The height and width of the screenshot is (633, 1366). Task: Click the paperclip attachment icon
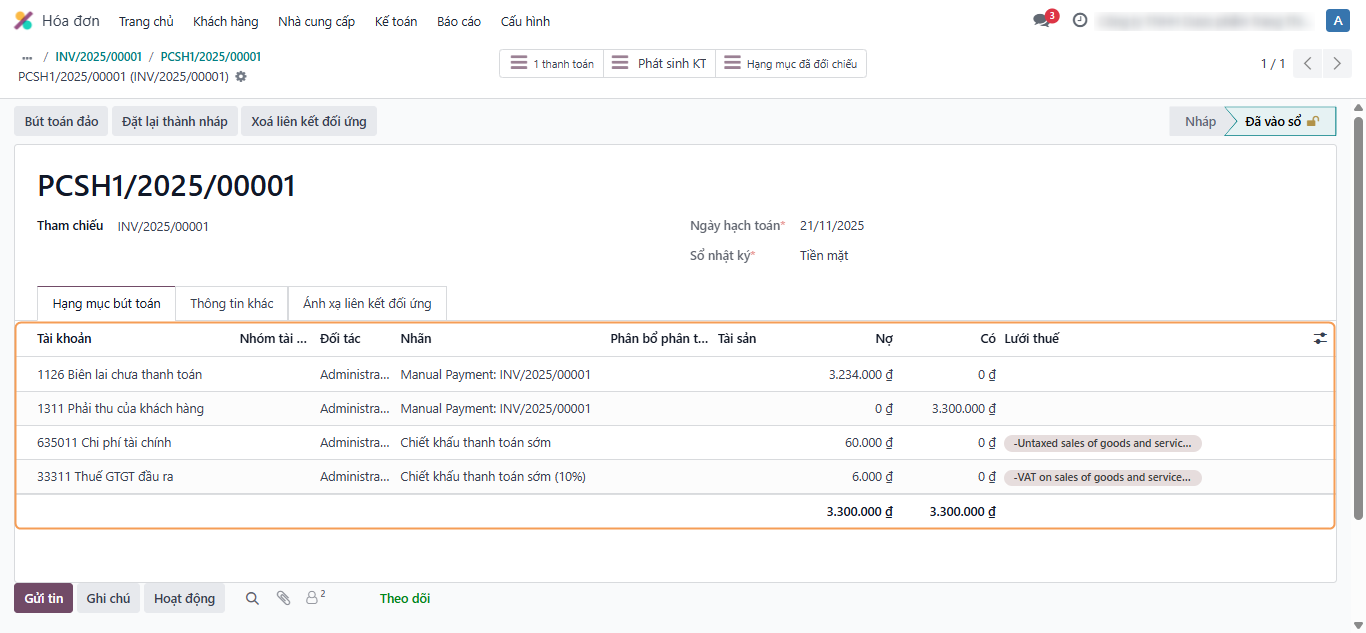point(284,598)
